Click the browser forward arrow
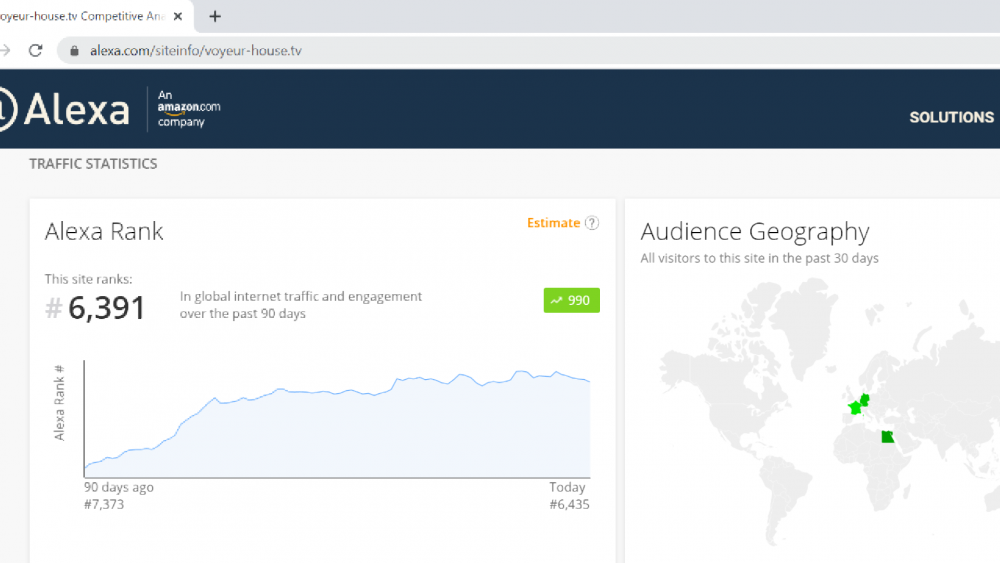This screenshot has height=563, width=1000. pyautogui.click(x=6, y=50)
